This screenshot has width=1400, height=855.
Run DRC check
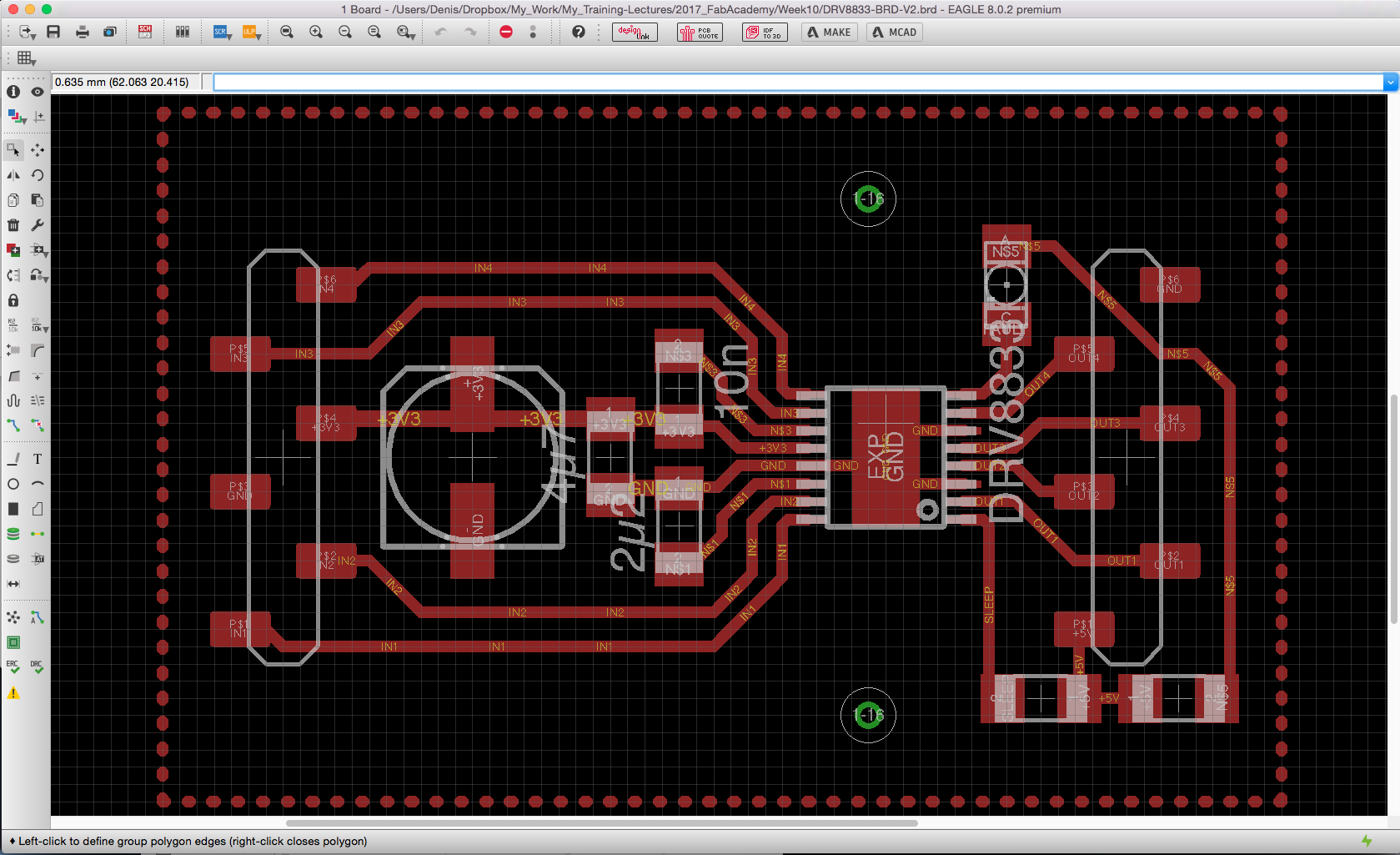coord(38,667)
